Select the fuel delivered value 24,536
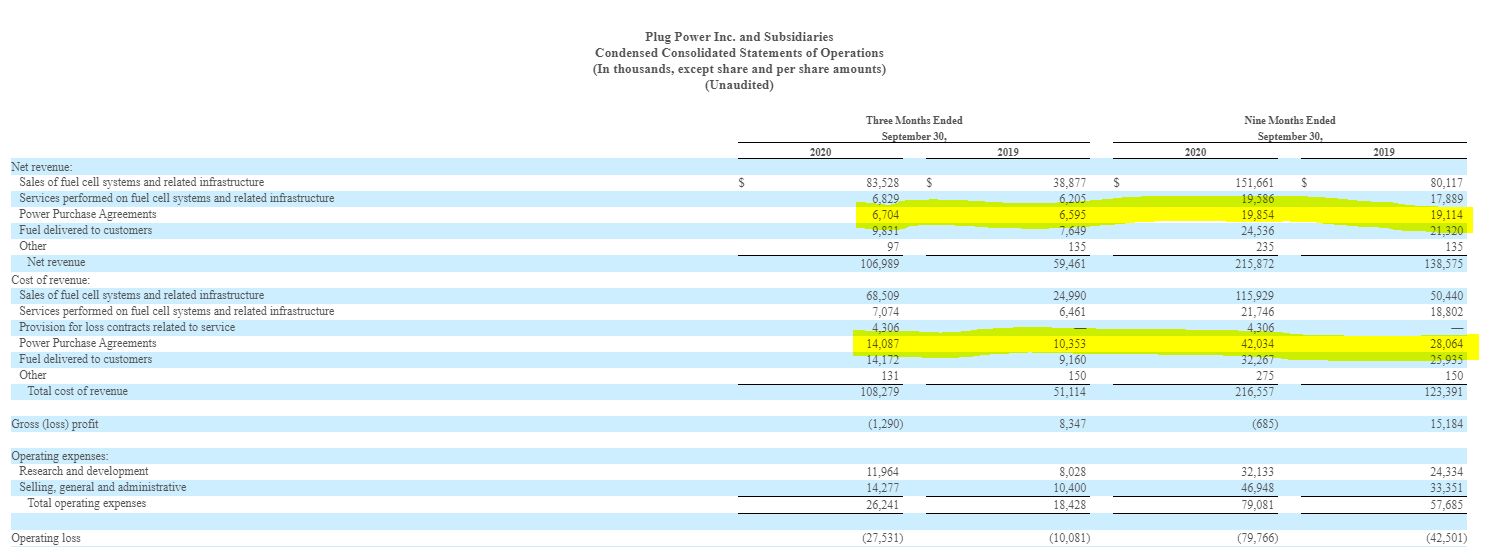 (x=1257, y=230)
